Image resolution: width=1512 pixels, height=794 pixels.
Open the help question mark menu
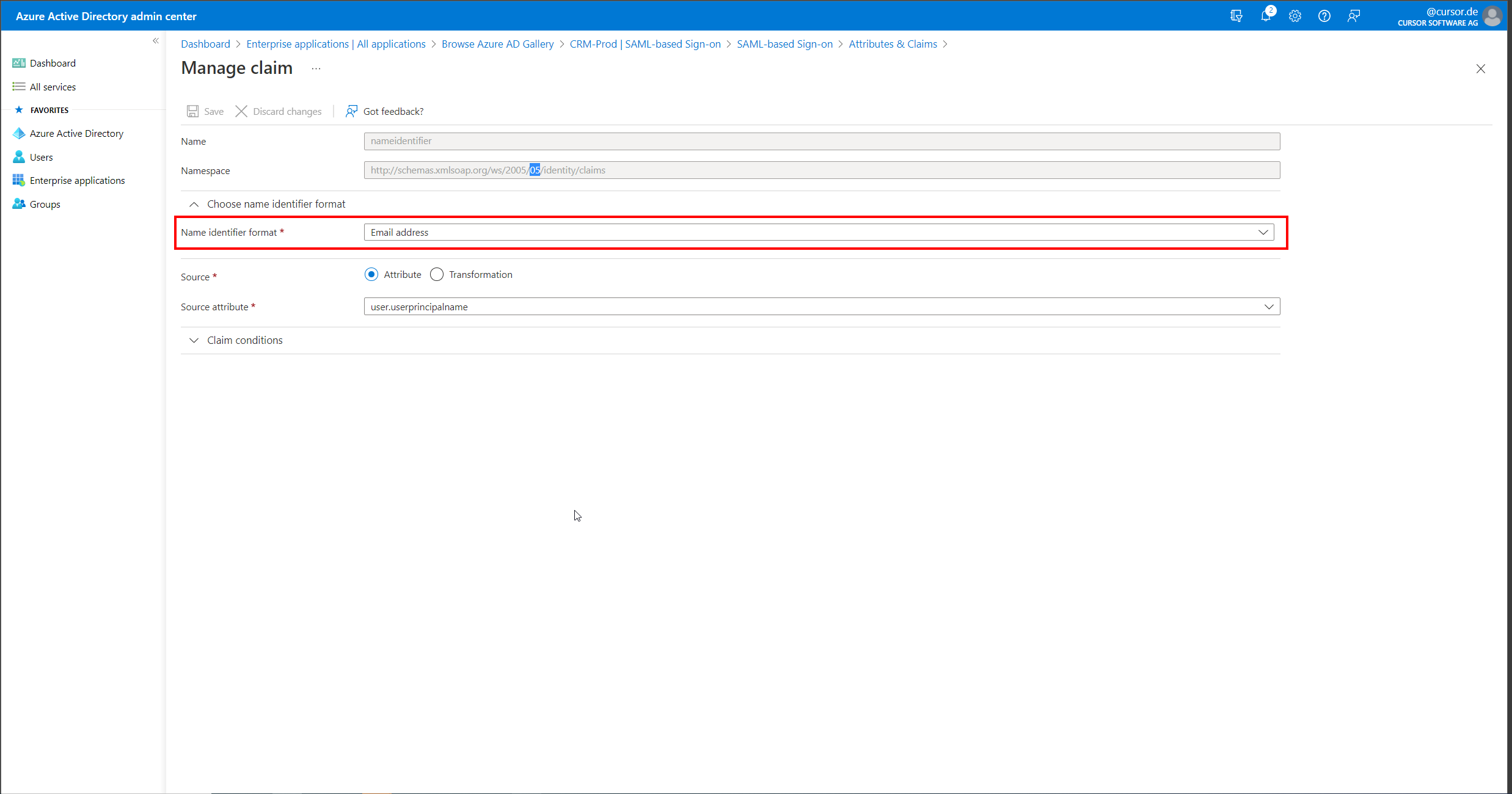click(1324, 16)
